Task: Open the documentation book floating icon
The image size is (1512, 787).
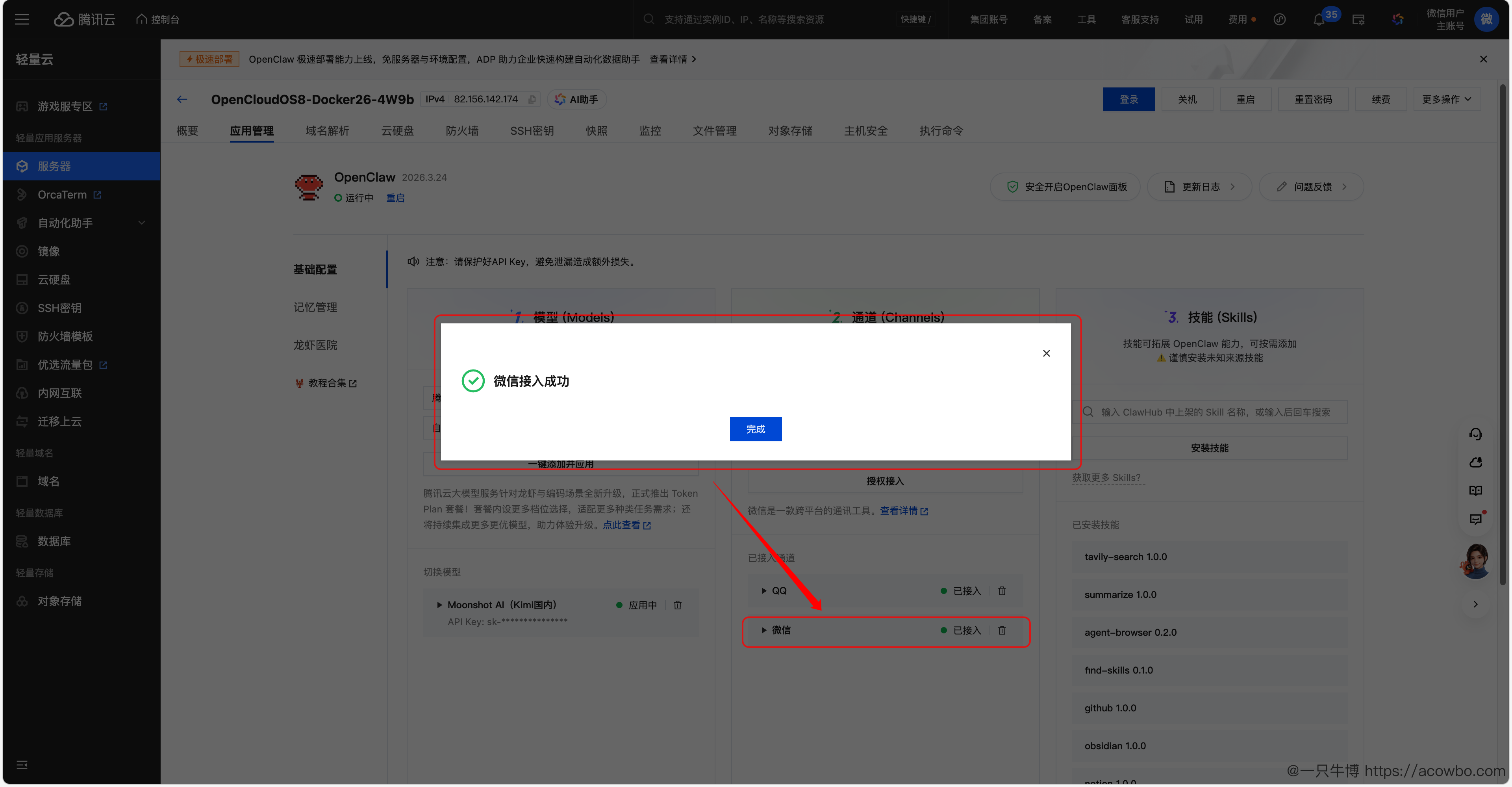Action: [x=1475, y=490]
